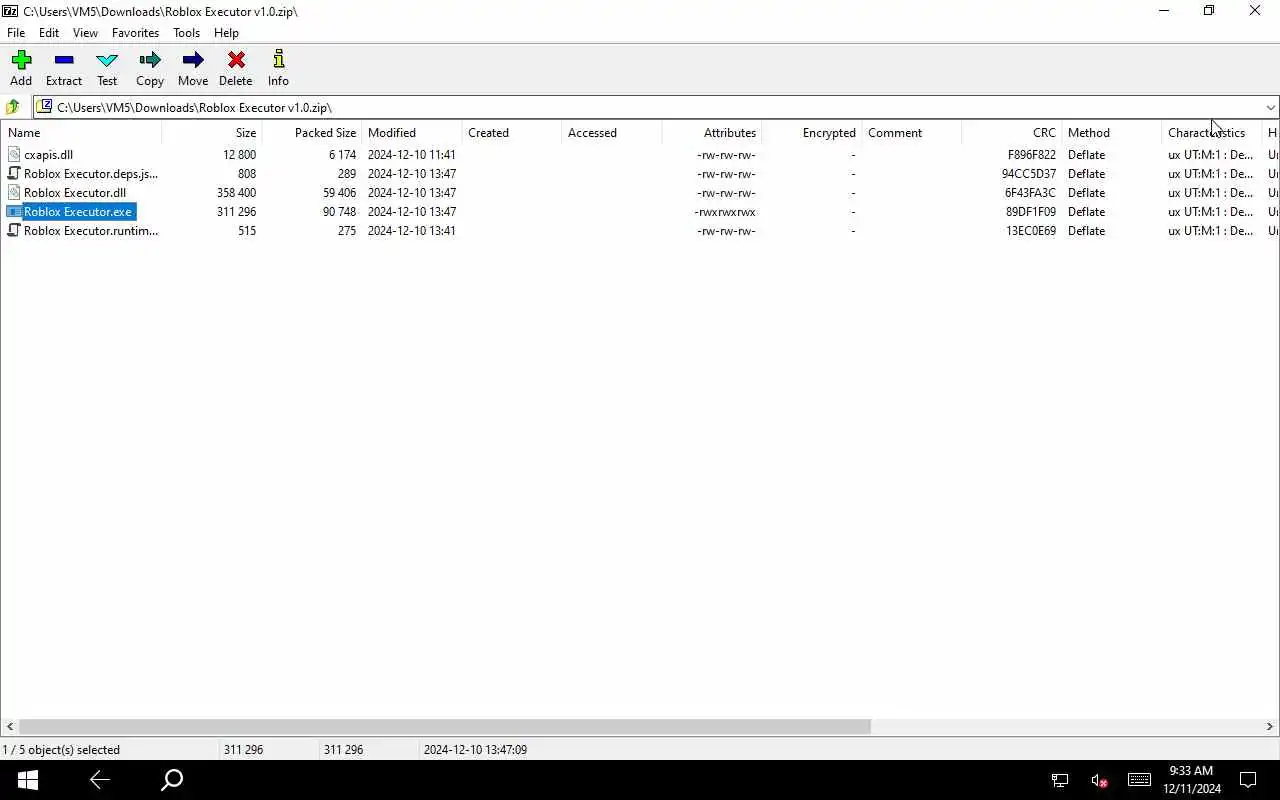Click CRC value 89DF1F09
Screen dimensions: 1280x800
tap(1031, 211)
